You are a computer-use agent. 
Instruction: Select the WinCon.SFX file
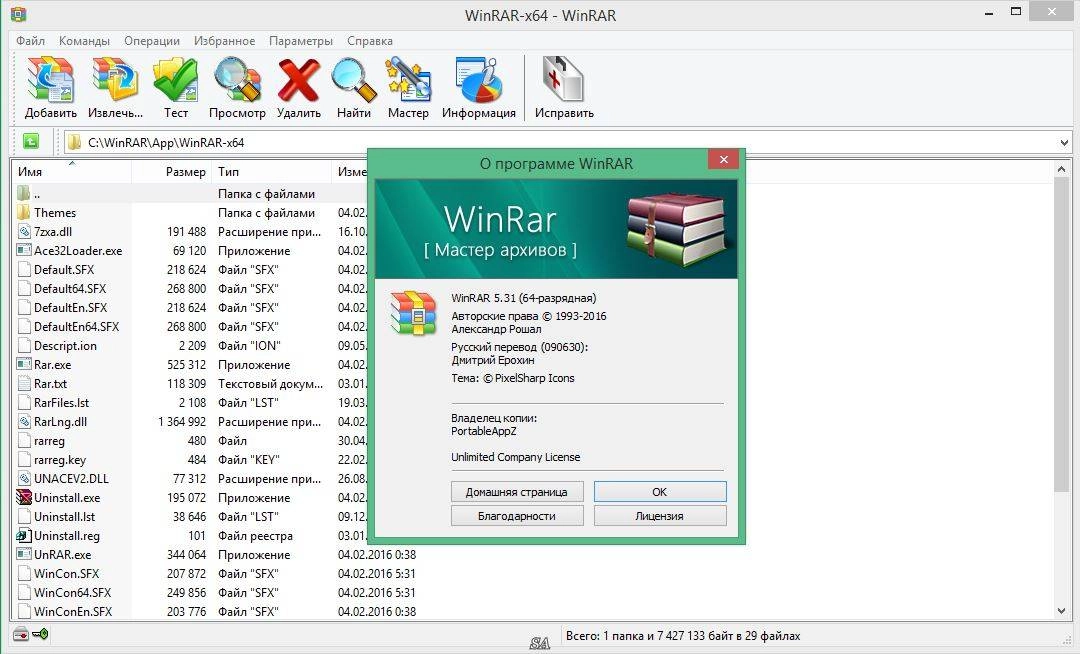click(66, 573)
